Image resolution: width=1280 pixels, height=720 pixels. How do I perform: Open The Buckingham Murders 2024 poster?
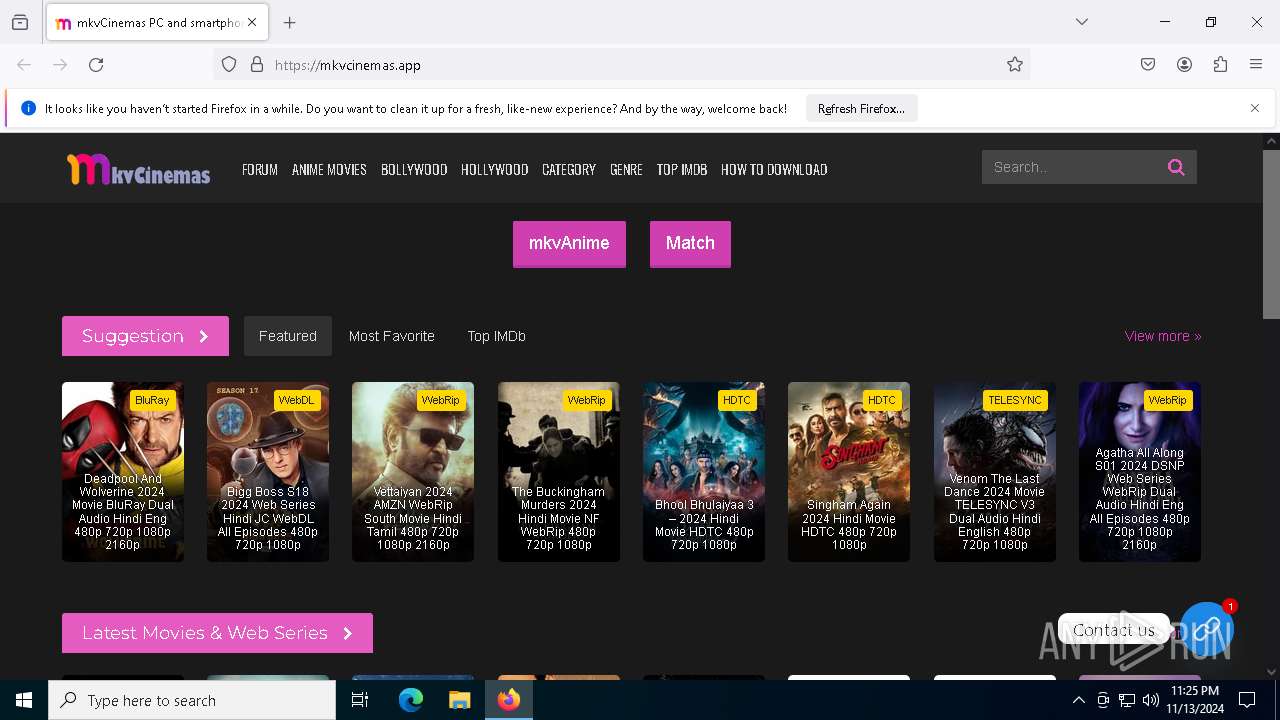click(559, 471)
